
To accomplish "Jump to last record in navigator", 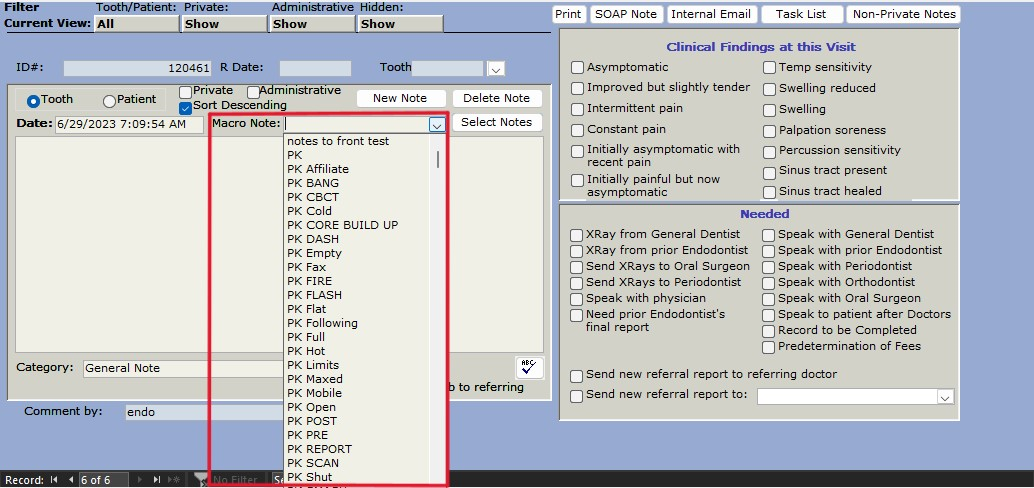I will coord(158,480).
